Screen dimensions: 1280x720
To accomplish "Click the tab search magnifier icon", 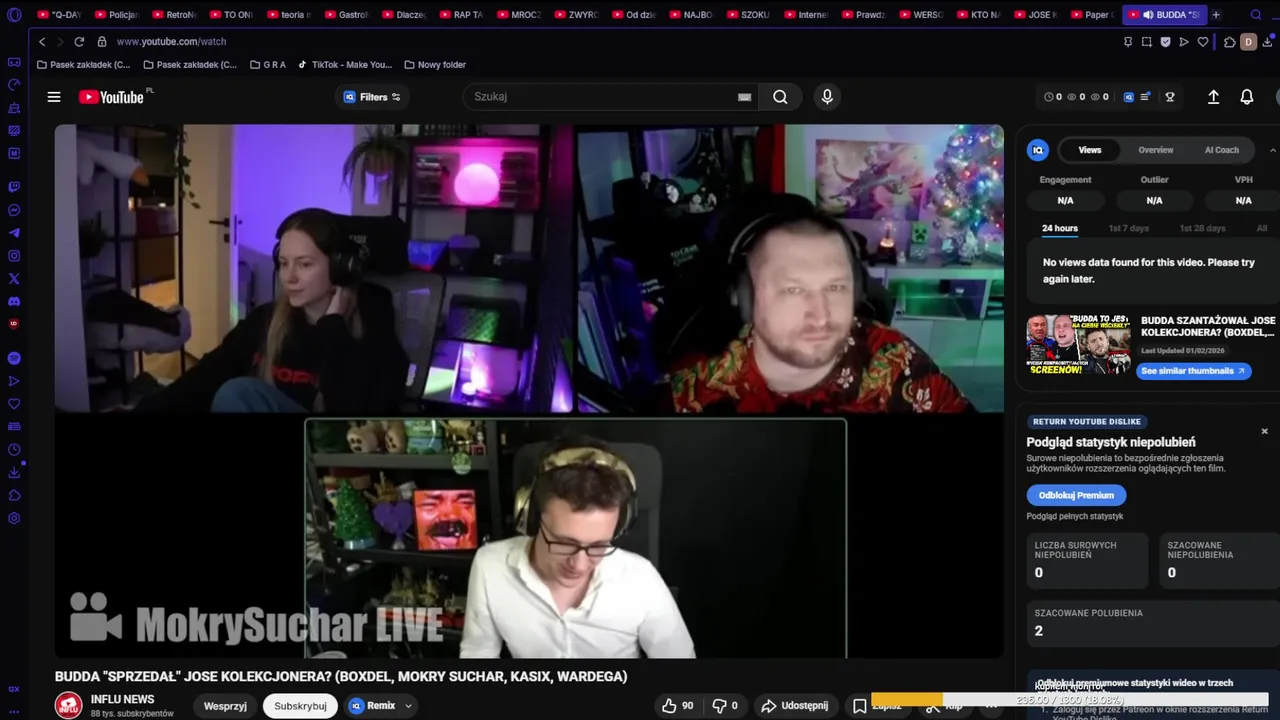I will click(x=1256, y=15).
